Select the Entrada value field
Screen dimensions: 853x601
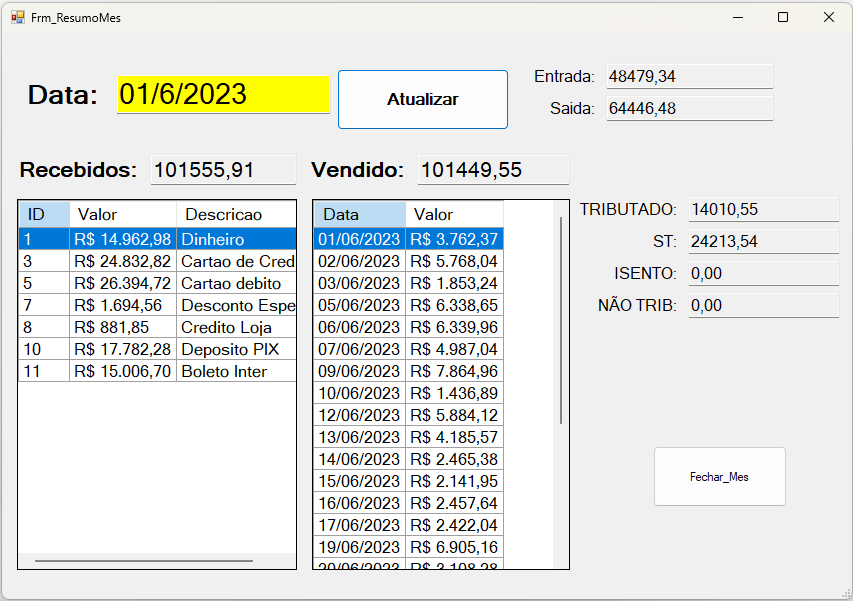(x=689, y=76)
